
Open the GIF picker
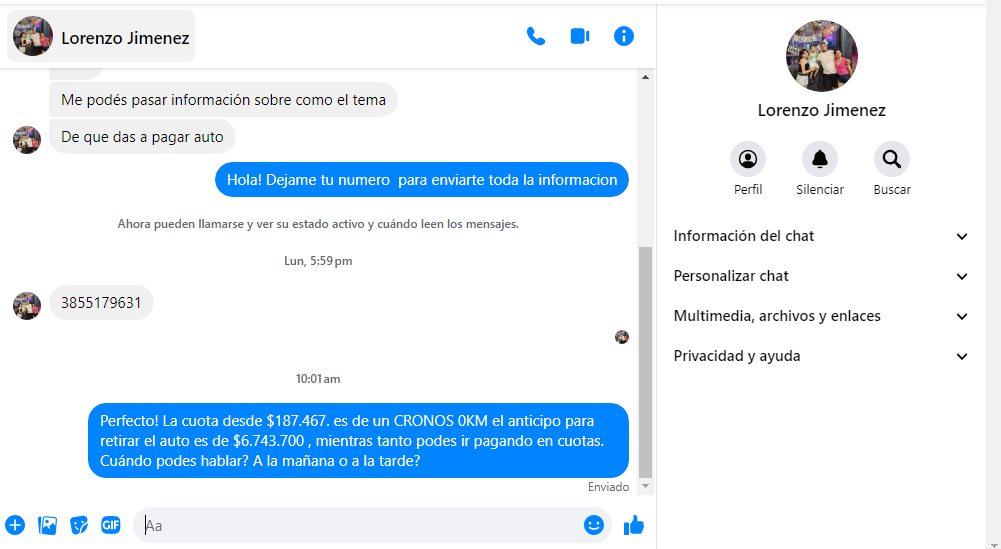point(111,525)
